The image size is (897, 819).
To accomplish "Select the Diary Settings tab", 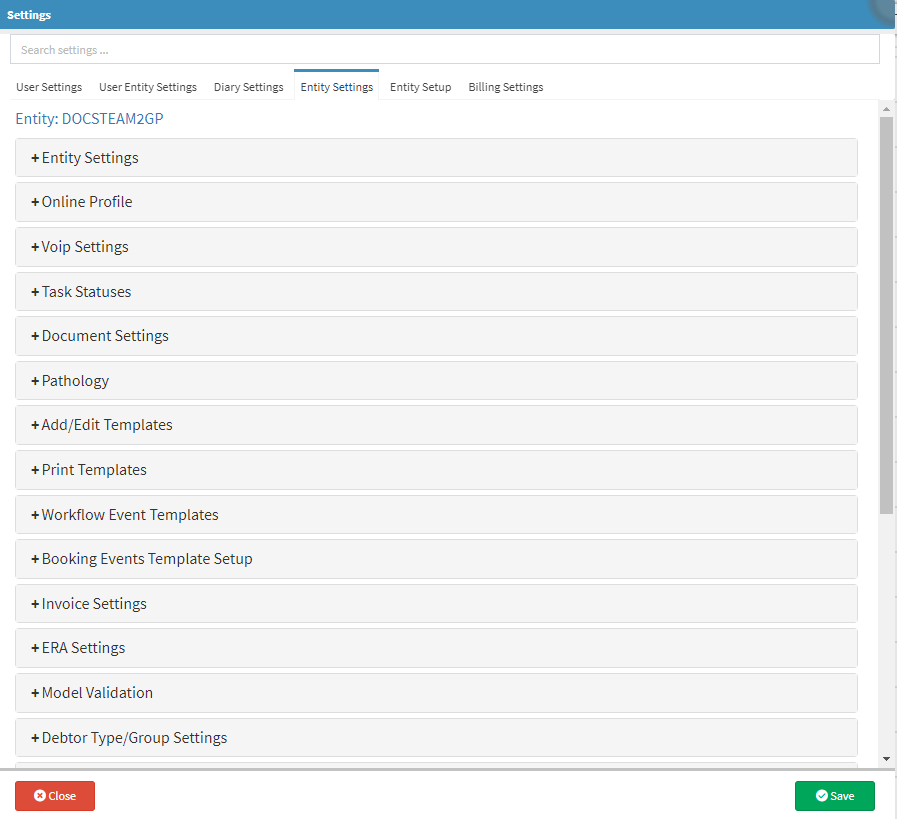I will (x=248, y=87).
